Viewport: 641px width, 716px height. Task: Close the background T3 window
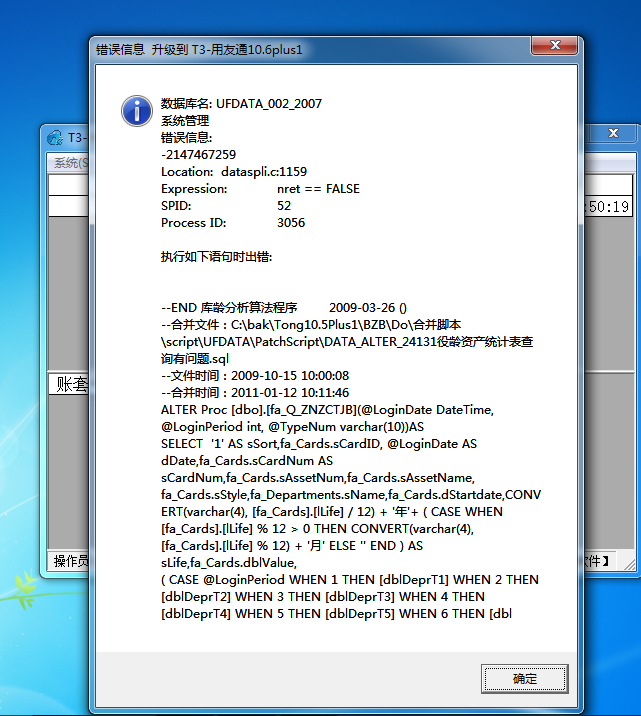[x=613, y=133]
